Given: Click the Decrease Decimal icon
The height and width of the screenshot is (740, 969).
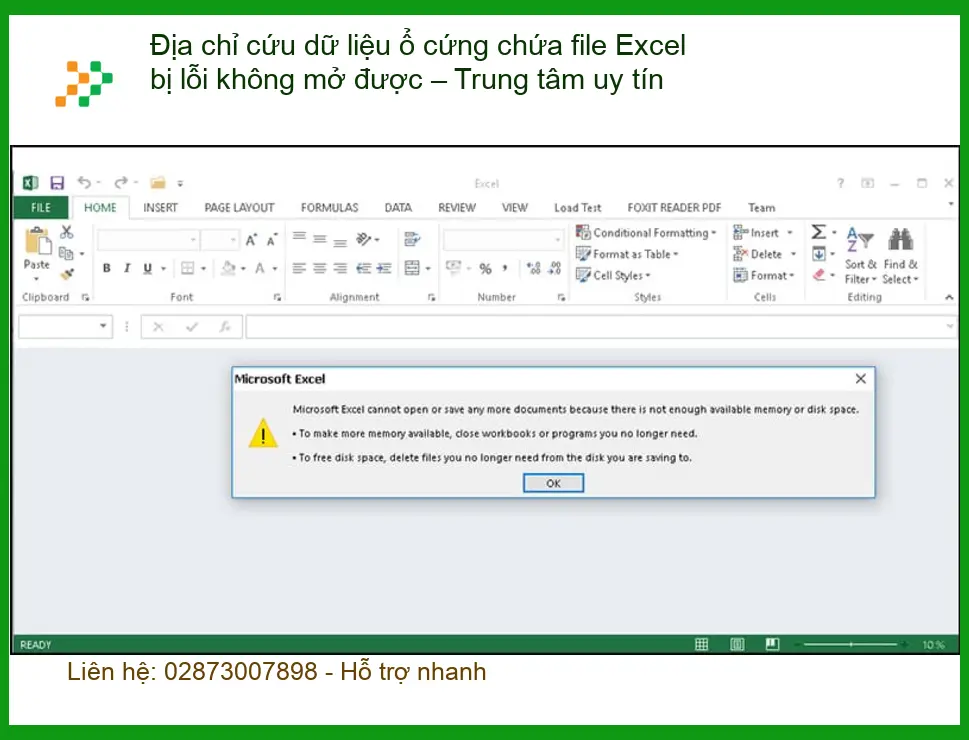Looking at the screenshot, I should pos(554,268).
